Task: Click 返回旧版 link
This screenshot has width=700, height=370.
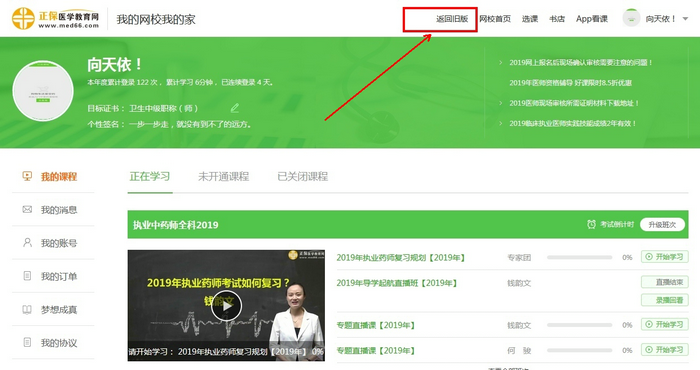Action: coord(452,19)
